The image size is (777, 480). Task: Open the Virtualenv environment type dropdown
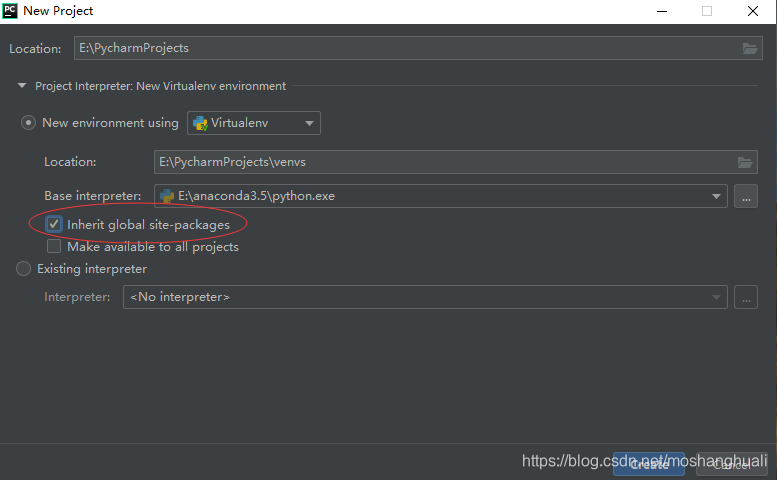click(x=254, y=123)
